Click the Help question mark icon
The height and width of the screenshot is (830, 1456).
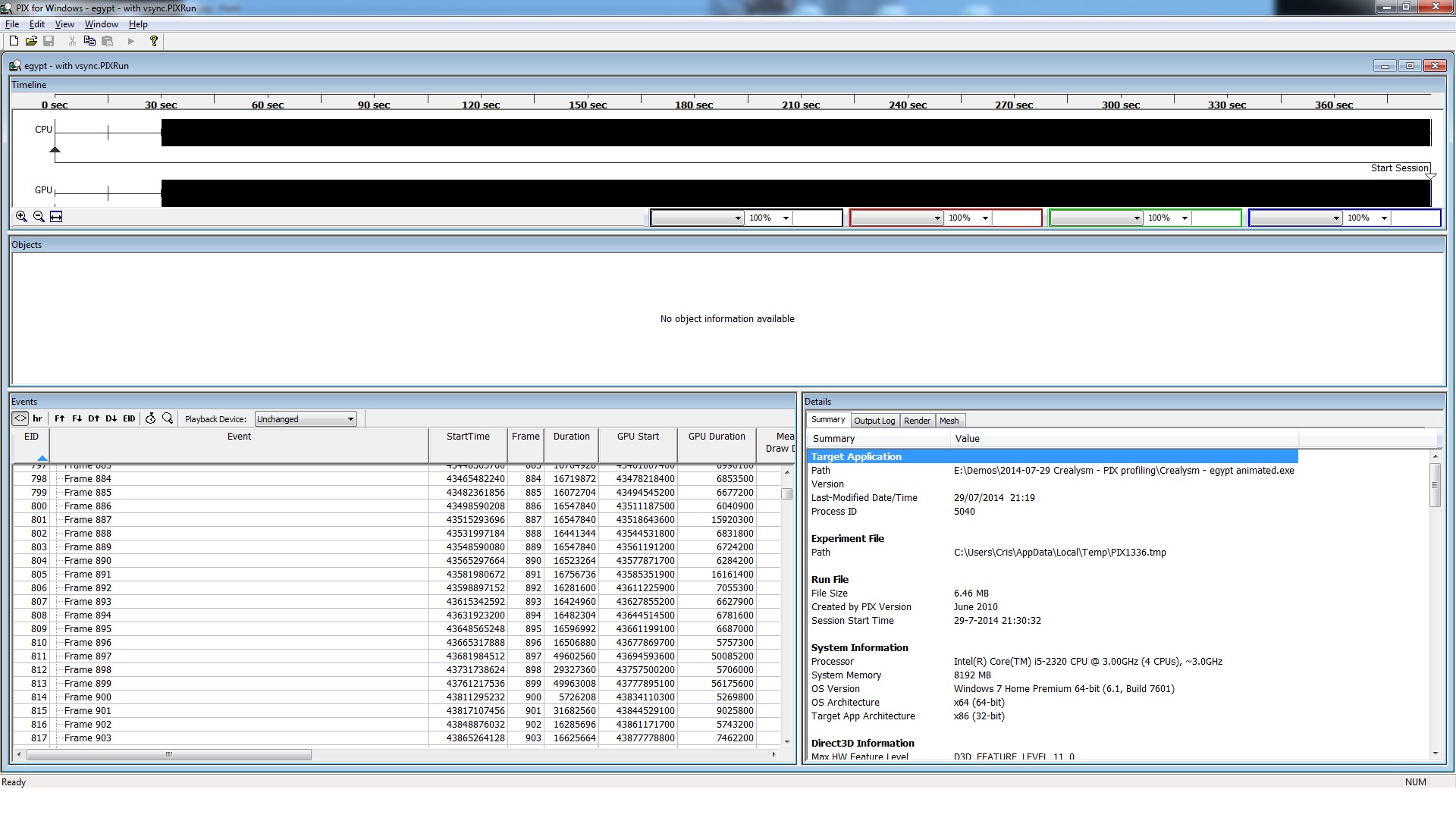click(x=154, y=41)
